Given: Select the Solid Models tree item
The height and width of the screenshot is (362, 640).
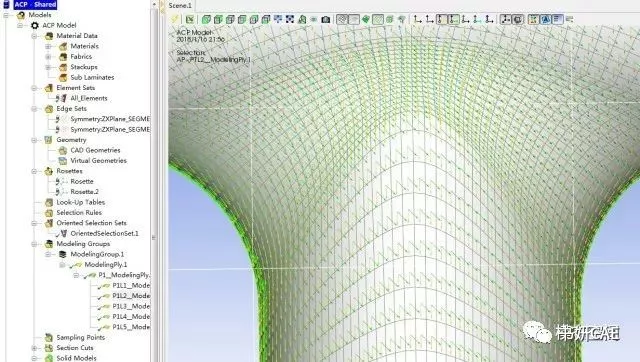Looking at the screenshot, I should click(76, 358).
